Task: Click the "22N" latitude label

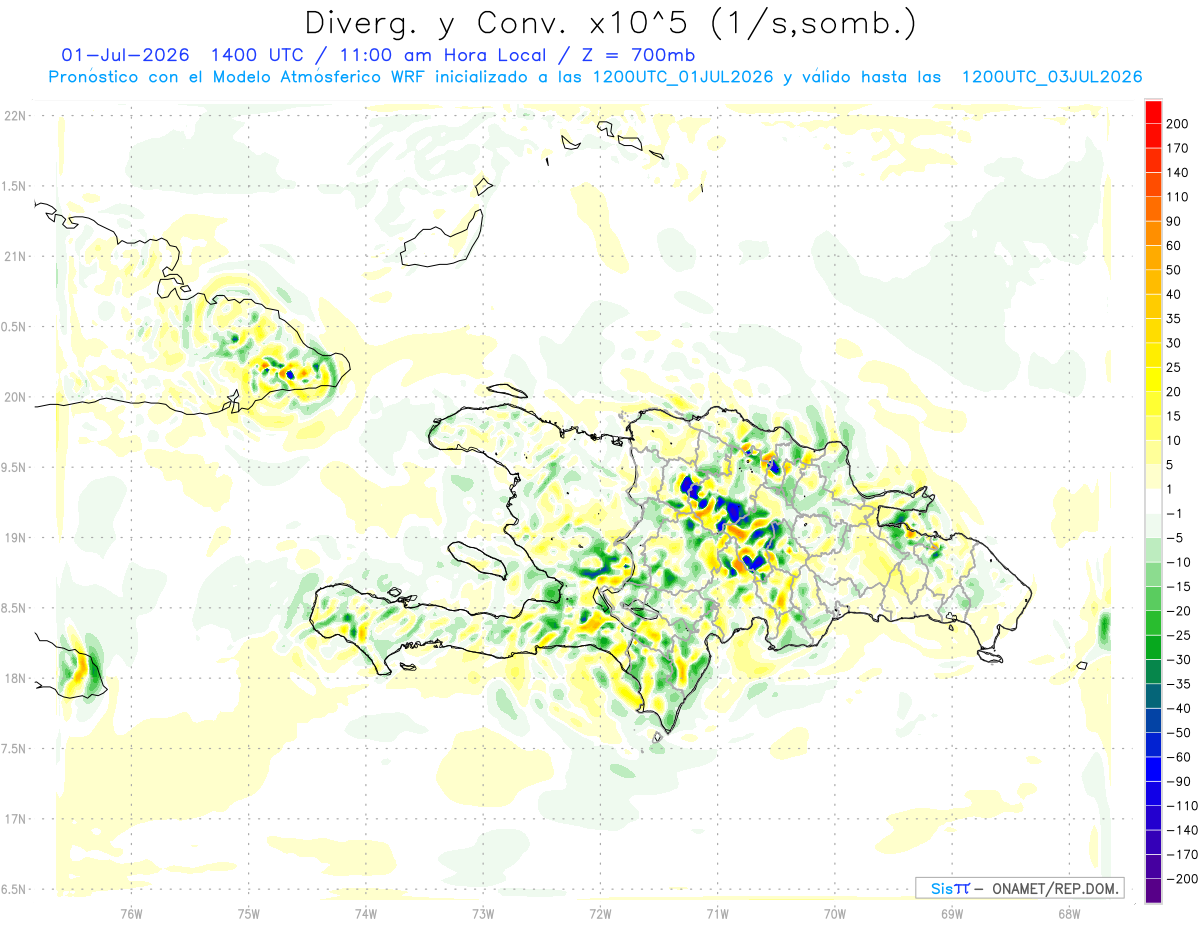Action: point(16,116)
